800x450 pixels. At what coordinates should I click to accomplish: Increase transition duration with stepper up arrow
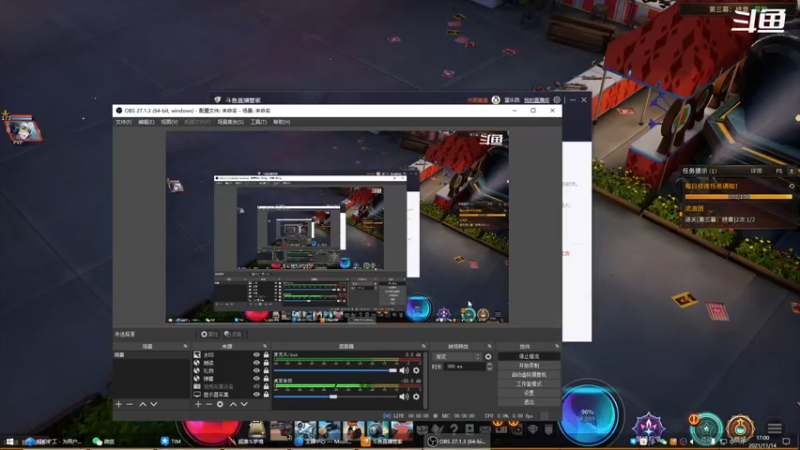point(489,364)
